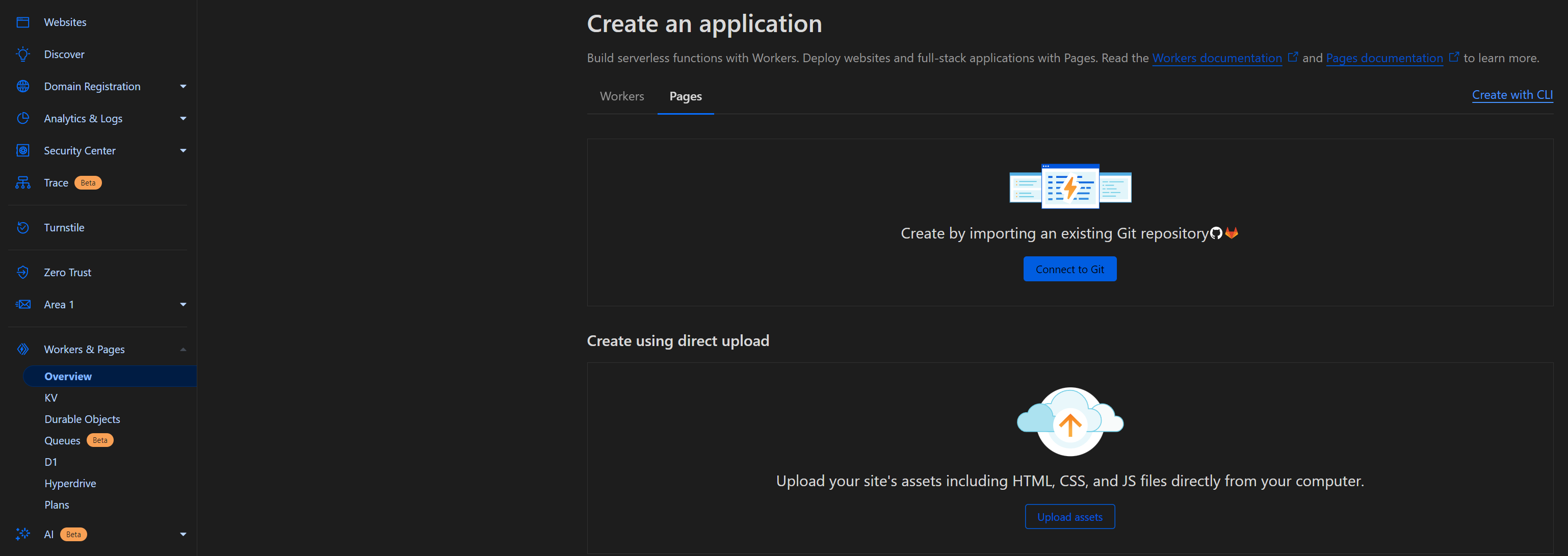The width and height of the screenshot is (1568, 556).
Task: Click 'Create by importing an existing Git repository' text
Action: tap(1054, 233)
